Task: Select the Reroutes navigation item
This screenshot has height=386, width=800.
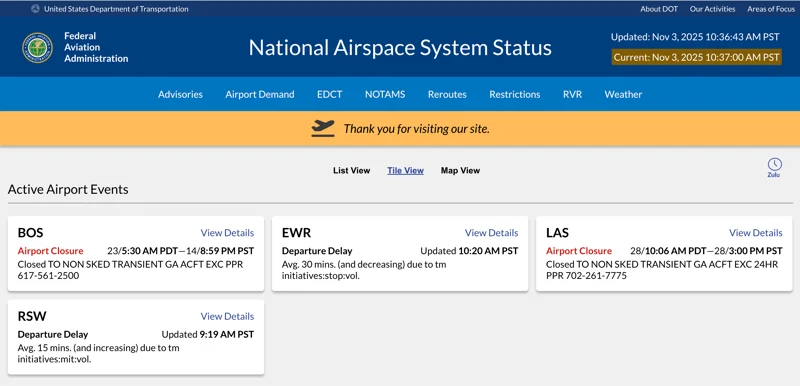Action: pyautogui.click(x=447, y=94)
